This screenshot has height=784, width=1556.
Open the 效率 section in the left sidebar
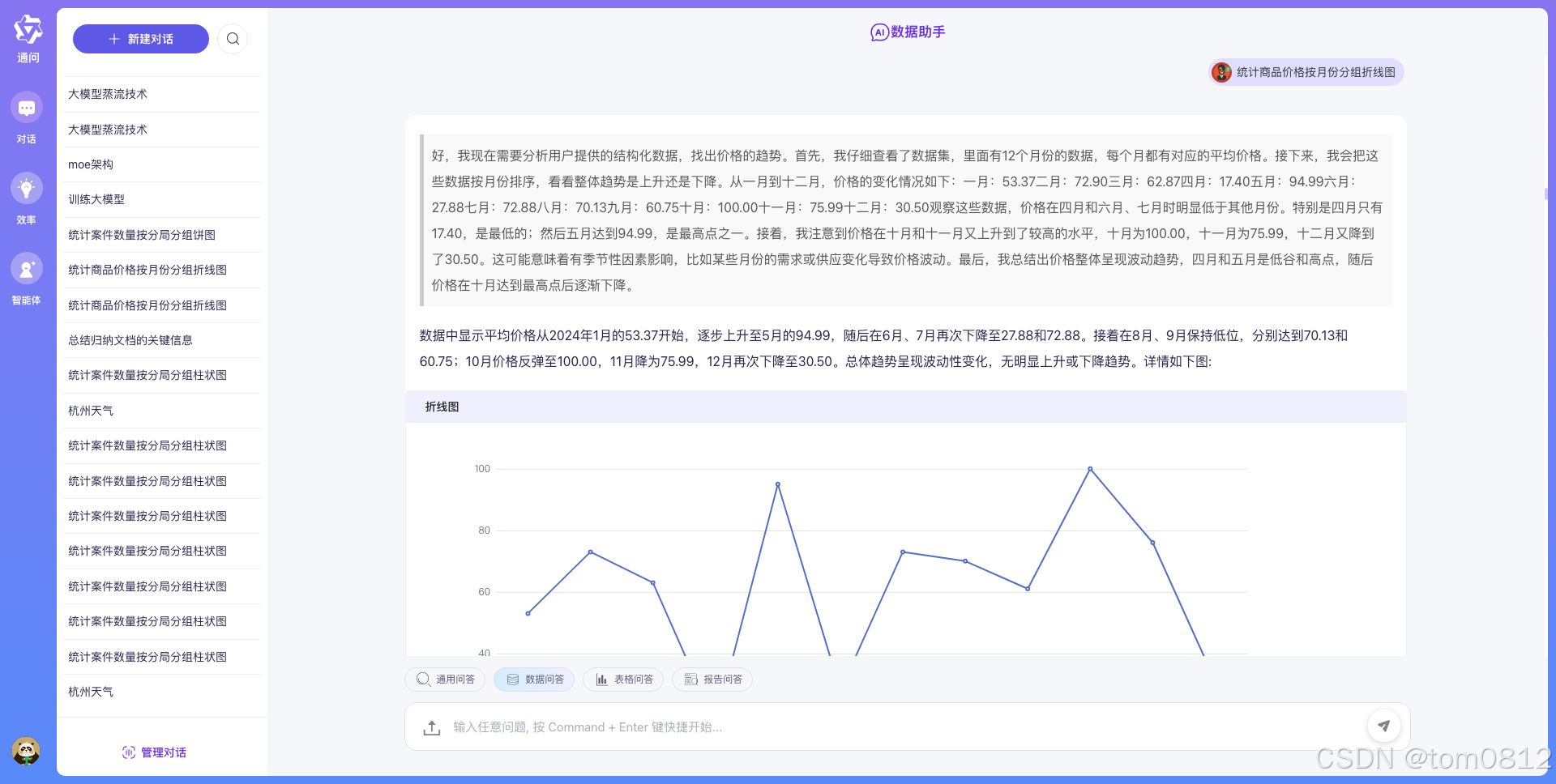coord(27,198)
